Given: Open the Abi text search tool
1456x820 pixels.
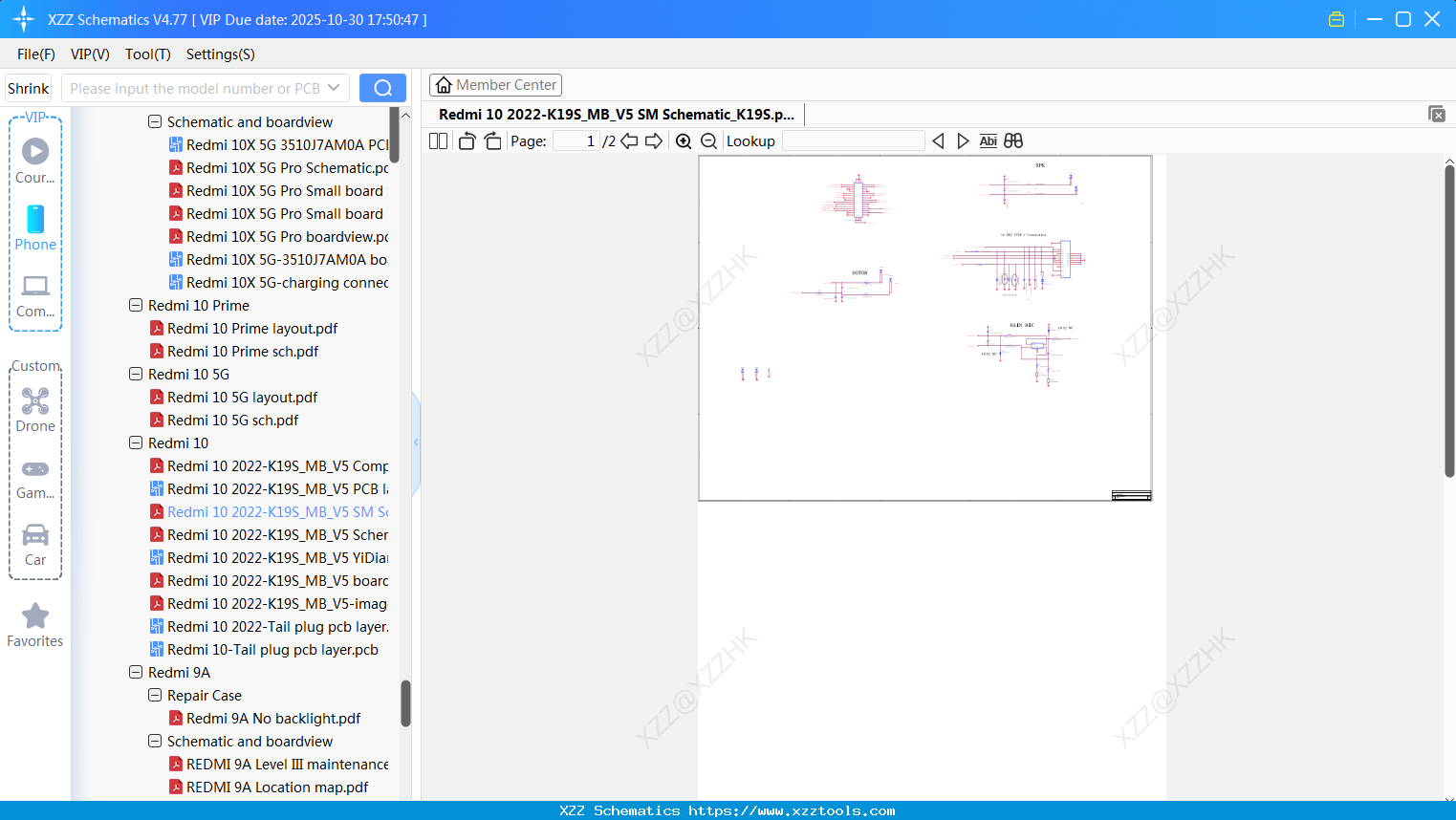Looking at the screenshot, I should click(x=988, y=140).
